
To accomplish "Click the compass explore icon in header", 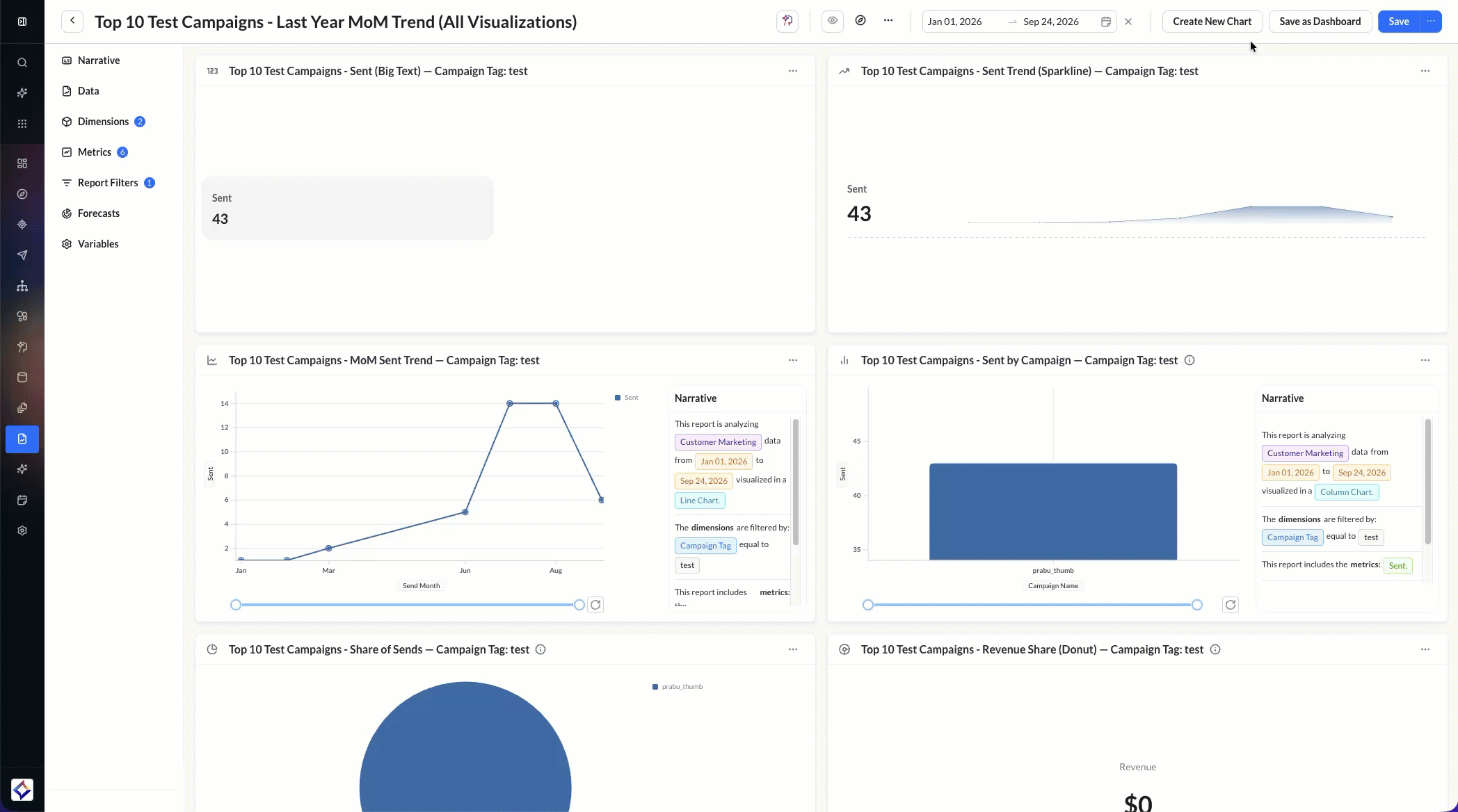I will 860,21.
